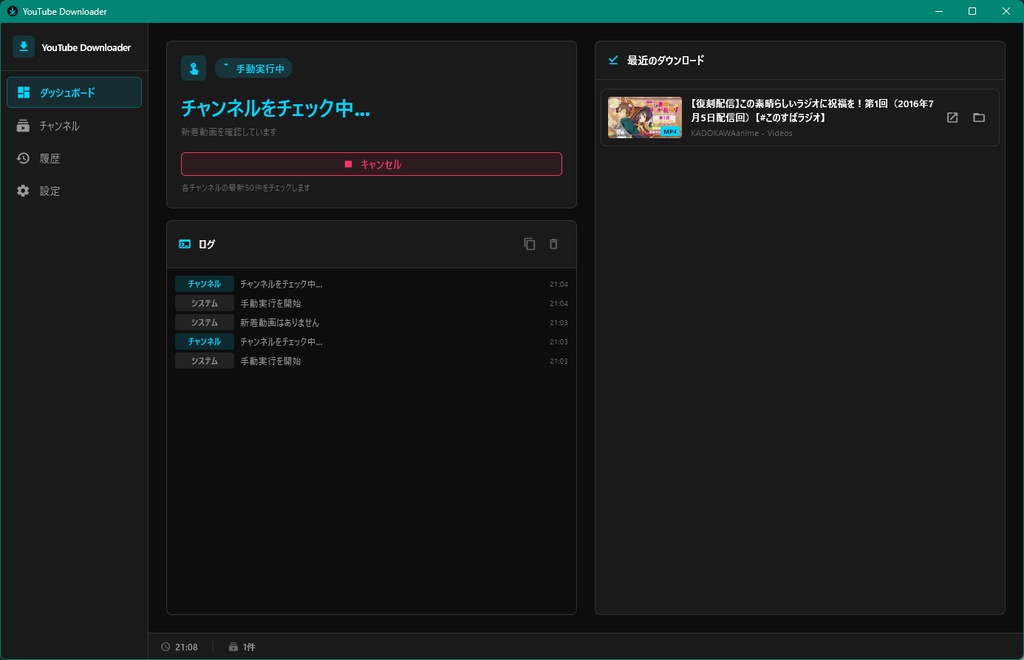This screenshot has height=660, width=1024.
Task: Select the ダッシュボード sidebar icon
Action: tap(22, 92)
